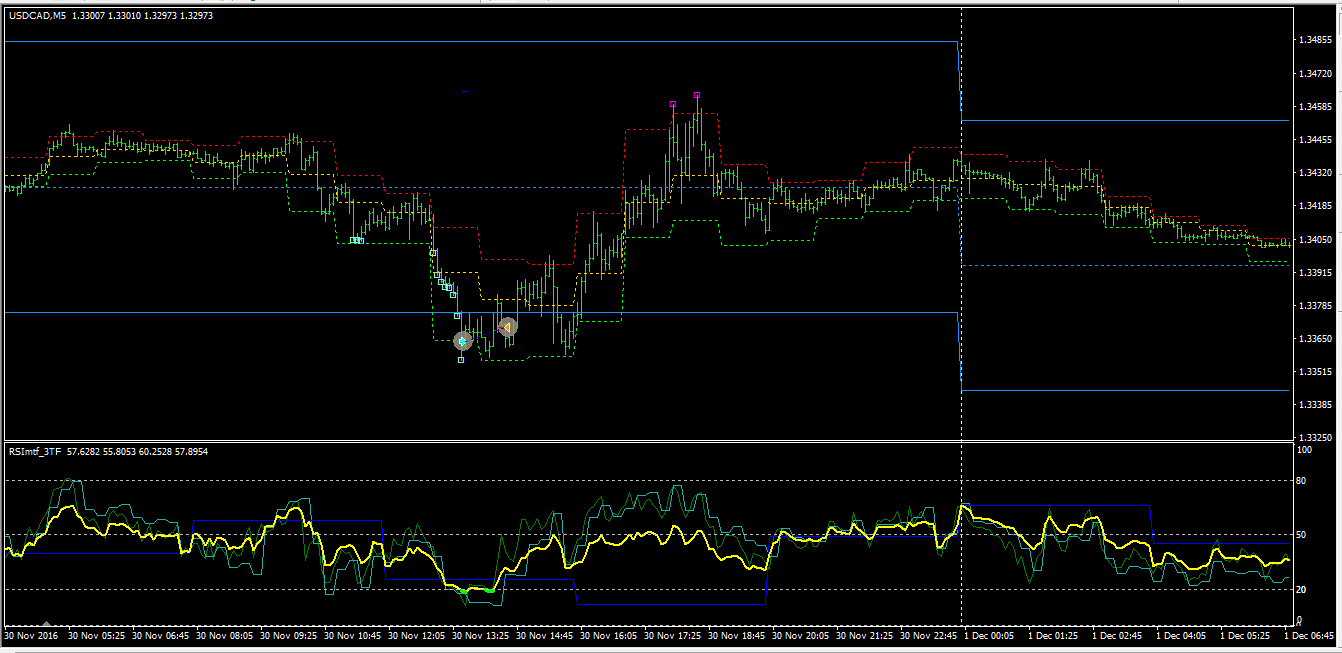Click time label 30 Nov 06:45
The width and height of the screenshot is (1342, 653).
162,635
